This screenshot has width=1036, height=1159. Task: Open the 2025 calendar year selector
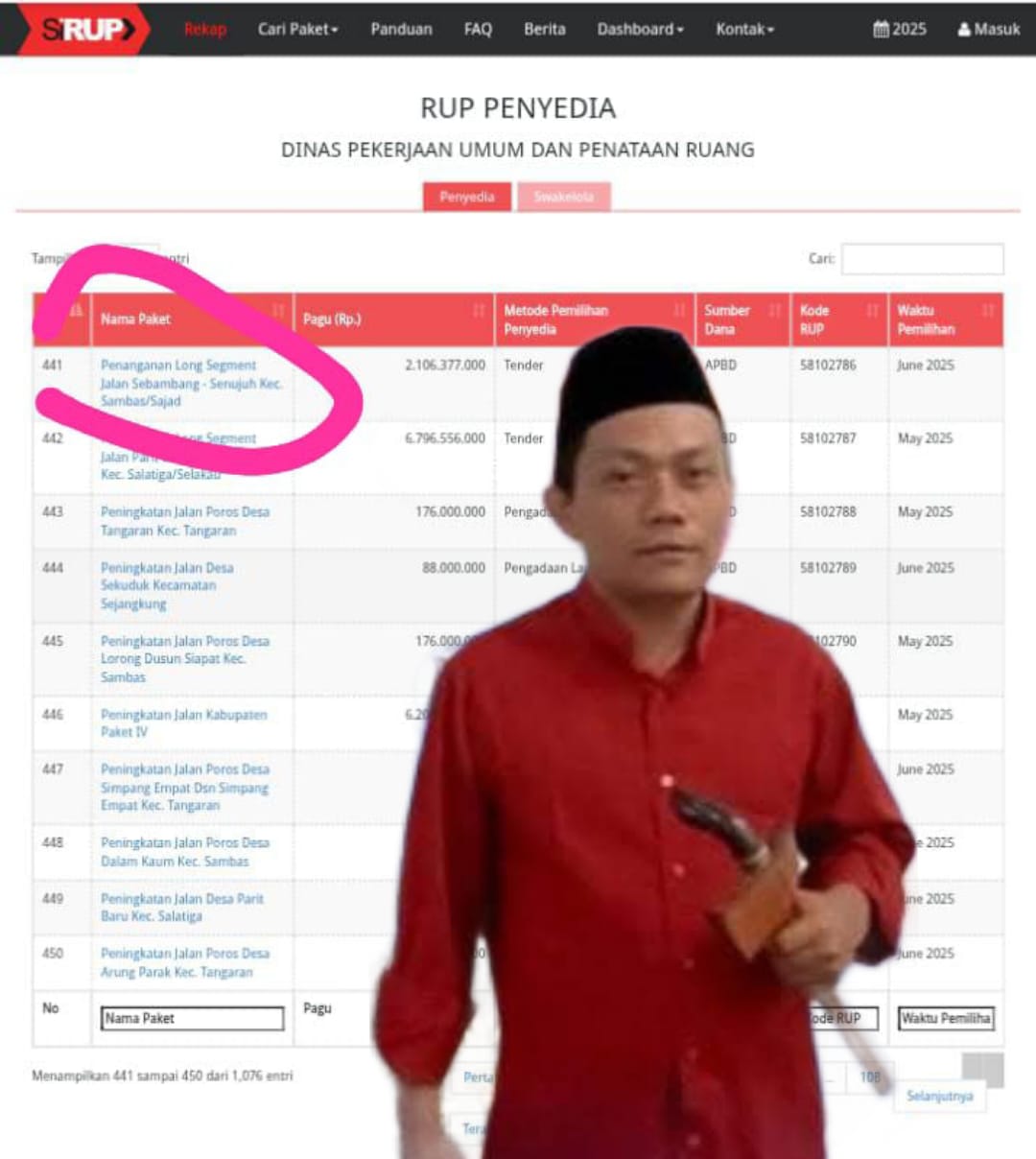click(900, 29)
